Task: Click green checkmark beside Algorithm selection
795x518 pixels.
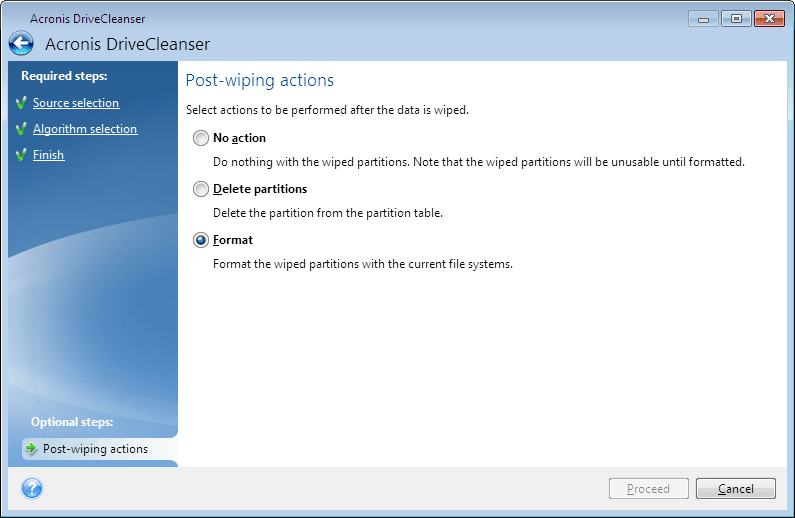Action: tap(21, 129)
